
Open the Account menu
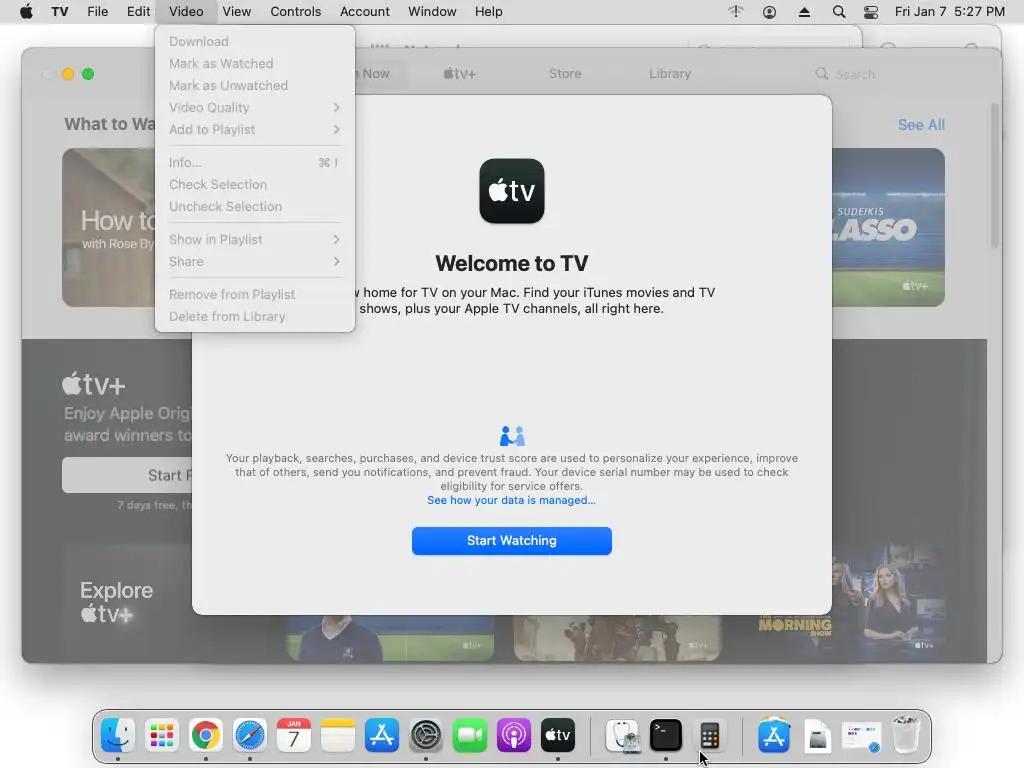(x=364, y=12)
